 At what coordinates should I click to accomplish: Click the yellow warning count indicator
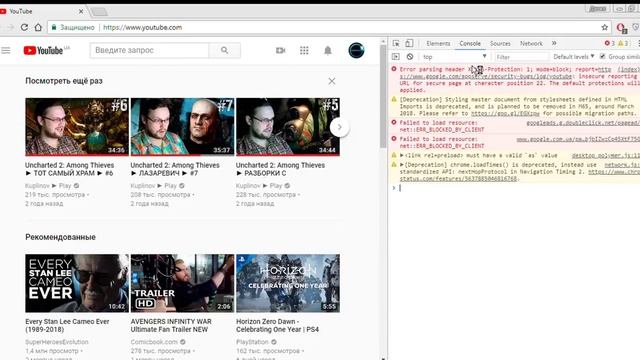tap(623, 43)
